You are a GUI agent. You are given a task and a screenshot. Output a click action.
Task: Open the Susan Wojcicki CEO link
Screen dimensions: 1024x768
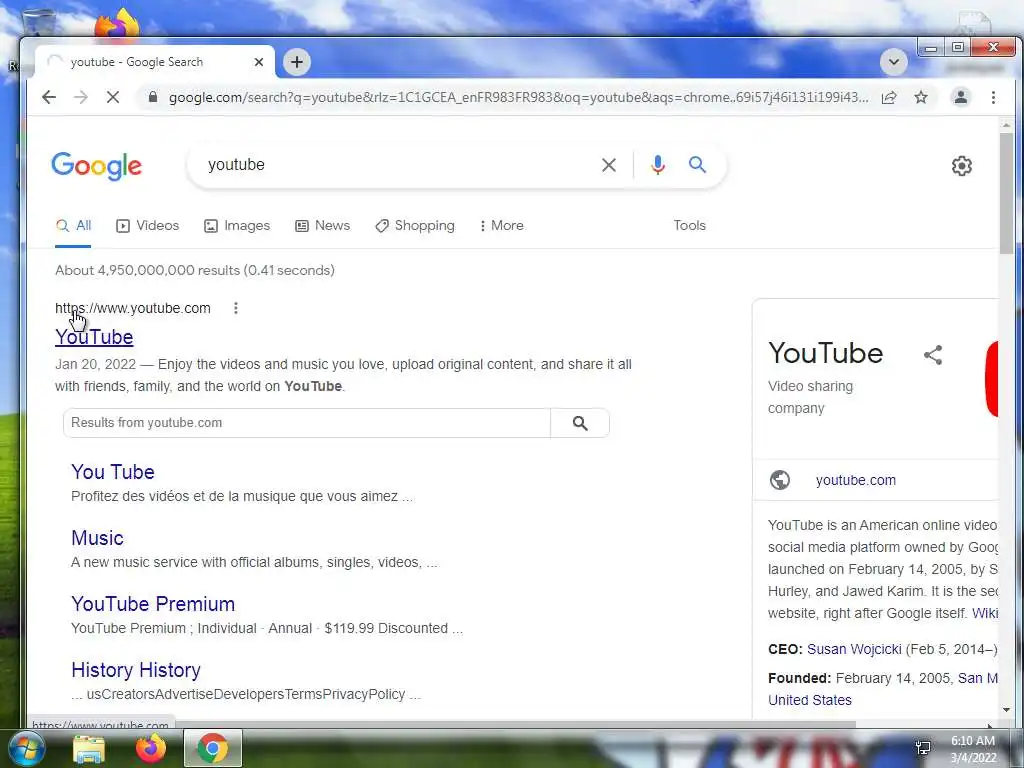click(x=854, y=649)
